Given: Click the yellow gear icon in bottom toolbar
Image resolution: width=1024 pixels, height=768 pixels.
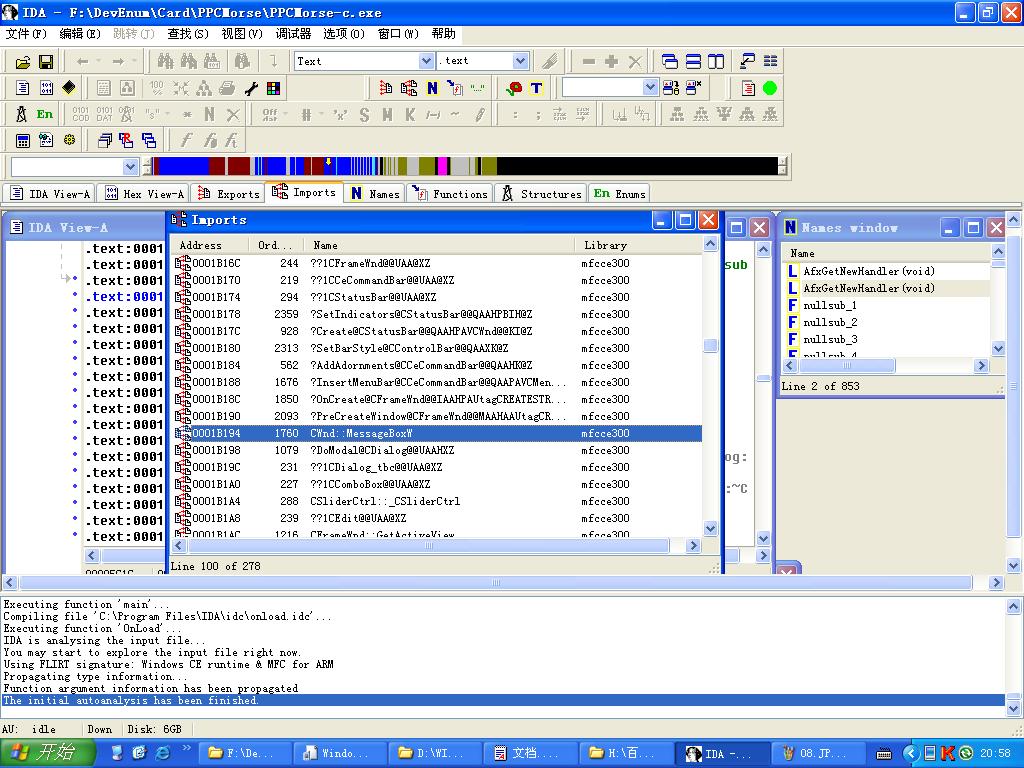Looking at the screenshot, I should tap(69, 140).
